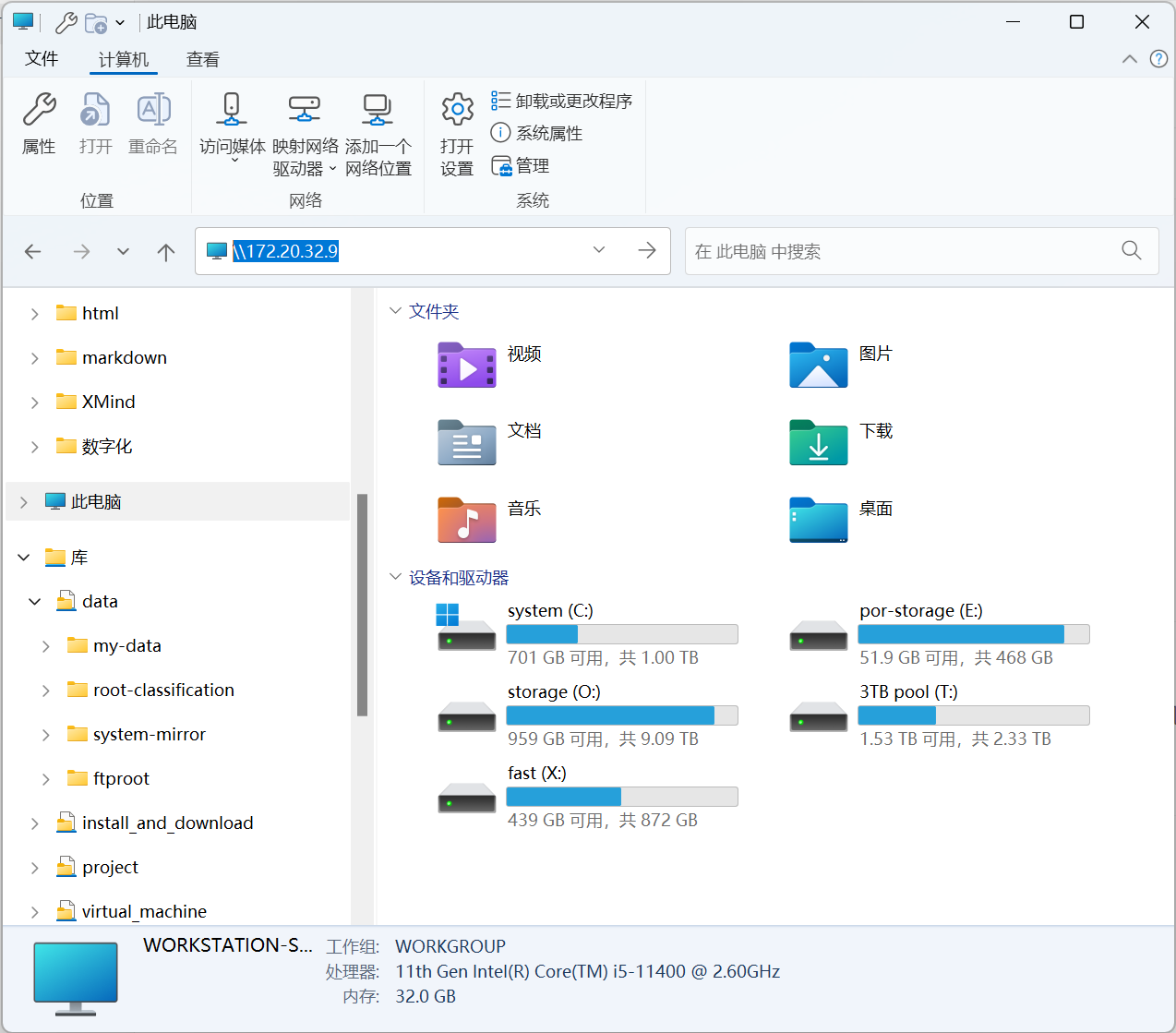This screenshot has height=1033, width=1176.
Task: Open the Videos (视频) folder
Action: (x=467, y=366)
